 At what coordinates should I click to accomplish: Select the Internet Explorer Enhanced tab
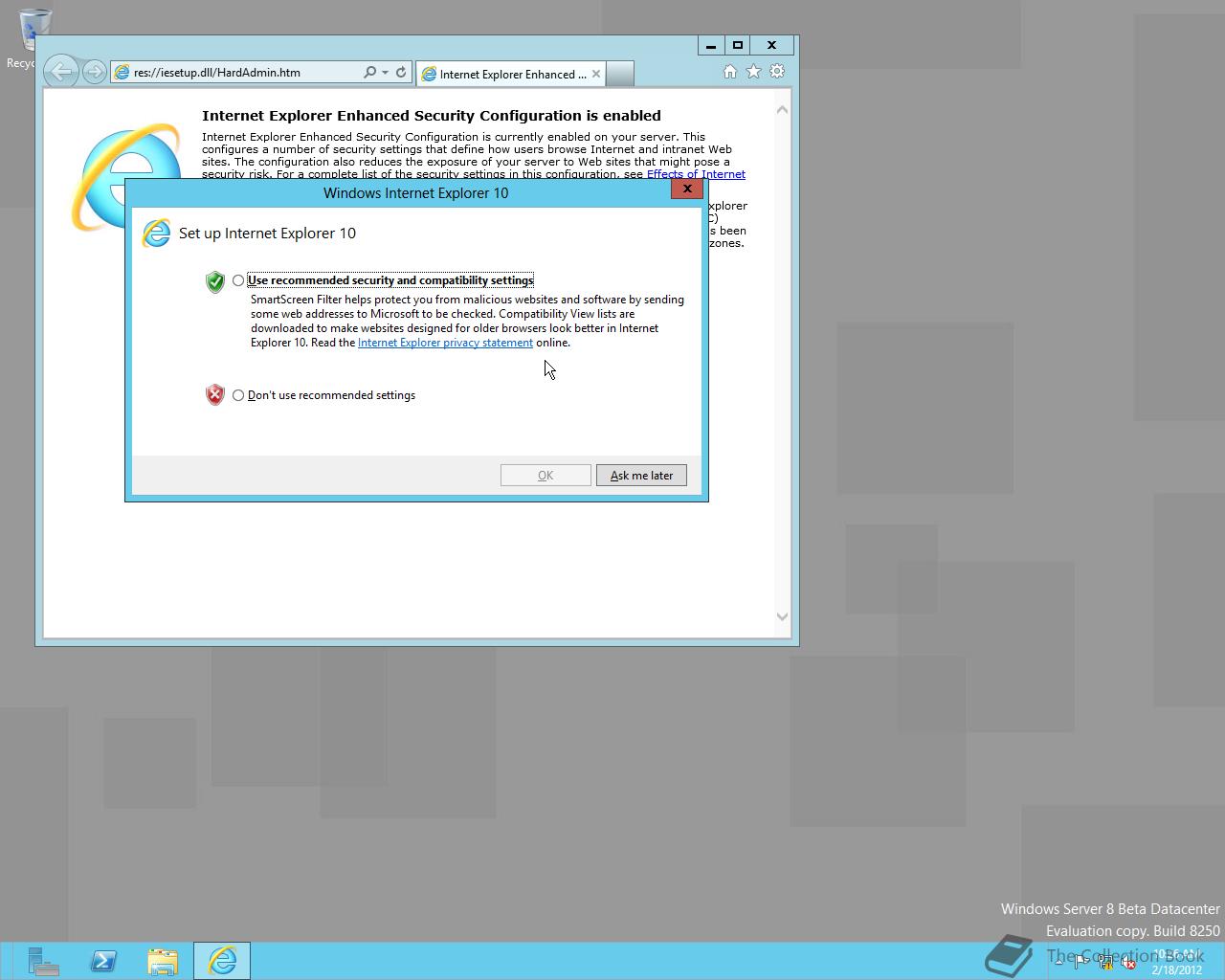point(511,74)
